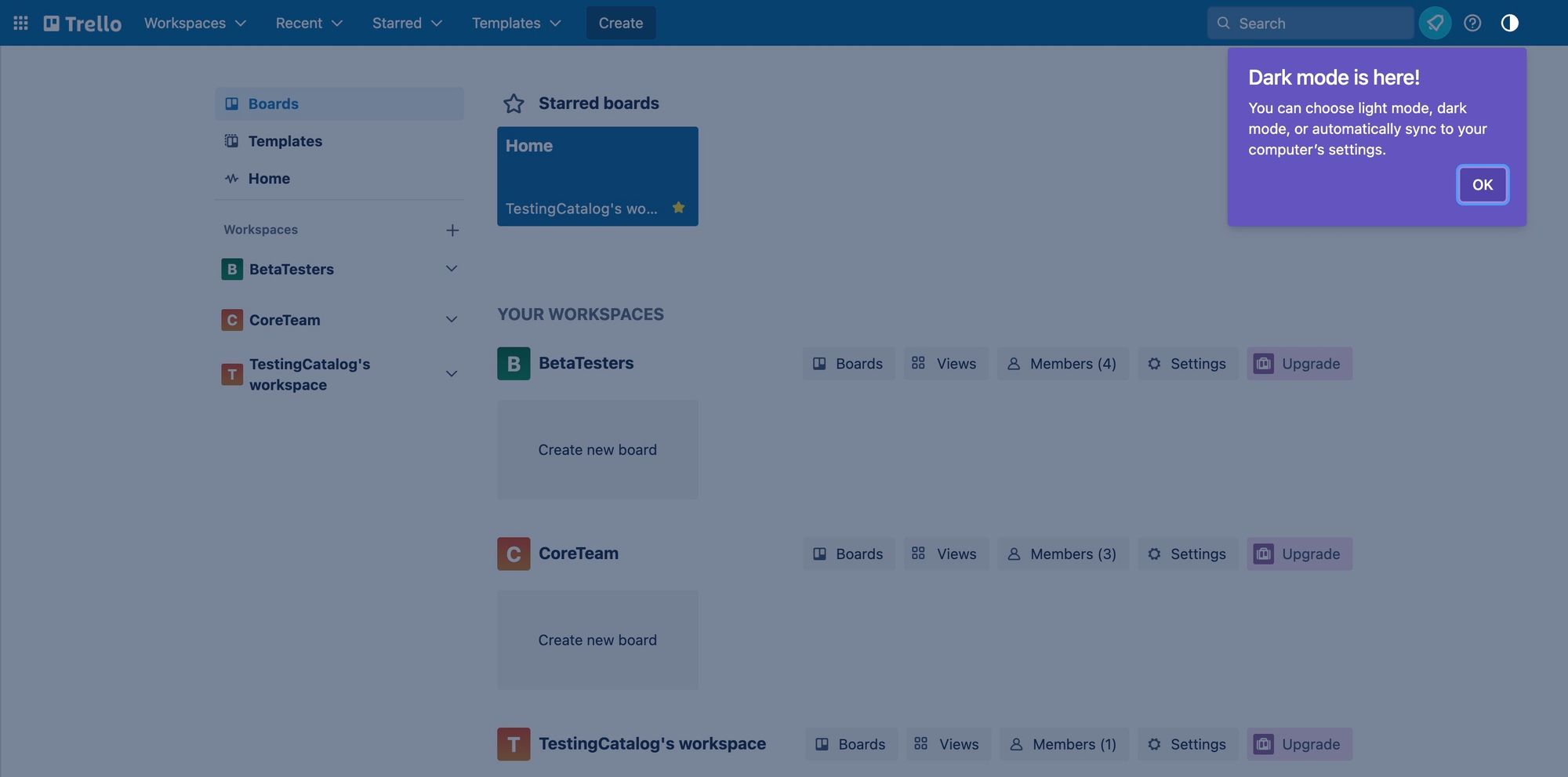
Task: Open BetaTesters Boards button
Action: [x=848, y=364]
